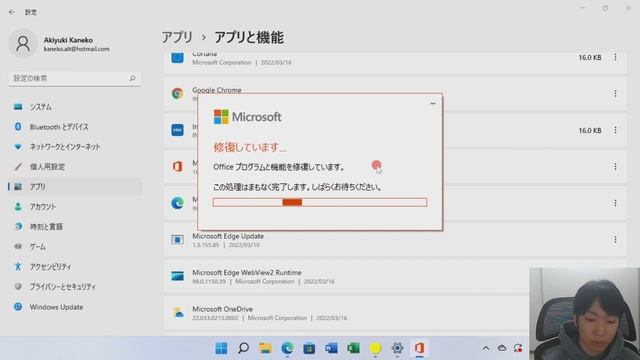Image resolution: width=640 pixels, height=360 pixels.
Task: Open プライバシーとセキュリティ settings
Action: click(x=75, y=287)
